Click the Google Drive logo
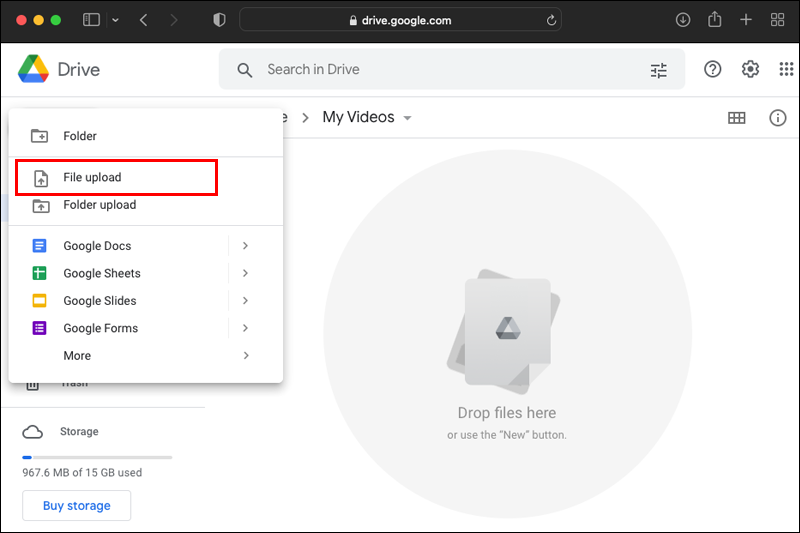The image size is (800, 533). tap(33, 69)
